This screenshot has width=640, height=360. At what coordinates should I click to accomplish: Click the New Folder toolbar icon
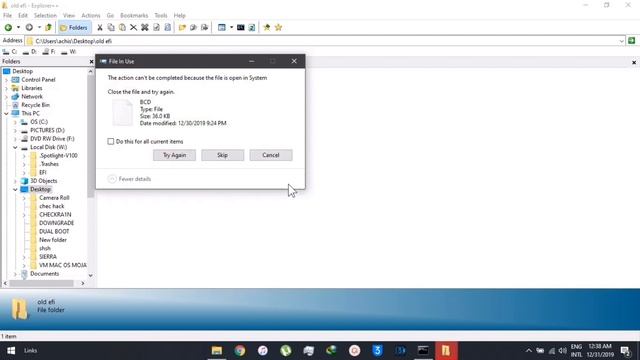click(182, 27)
